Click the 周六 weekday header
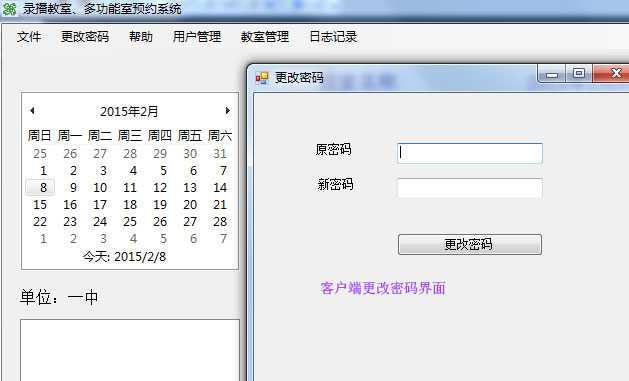Viewport: 629px width, 381px height. coord(220,136)
